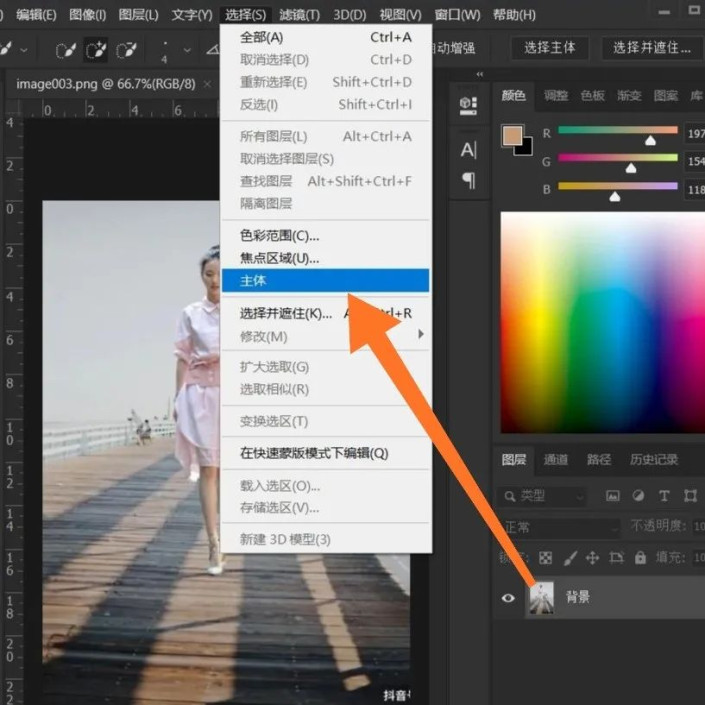705x705 pixels.
Task: Click the 背景 layer thumbnail
Action: pyautogui.click(x=542, y=598)
